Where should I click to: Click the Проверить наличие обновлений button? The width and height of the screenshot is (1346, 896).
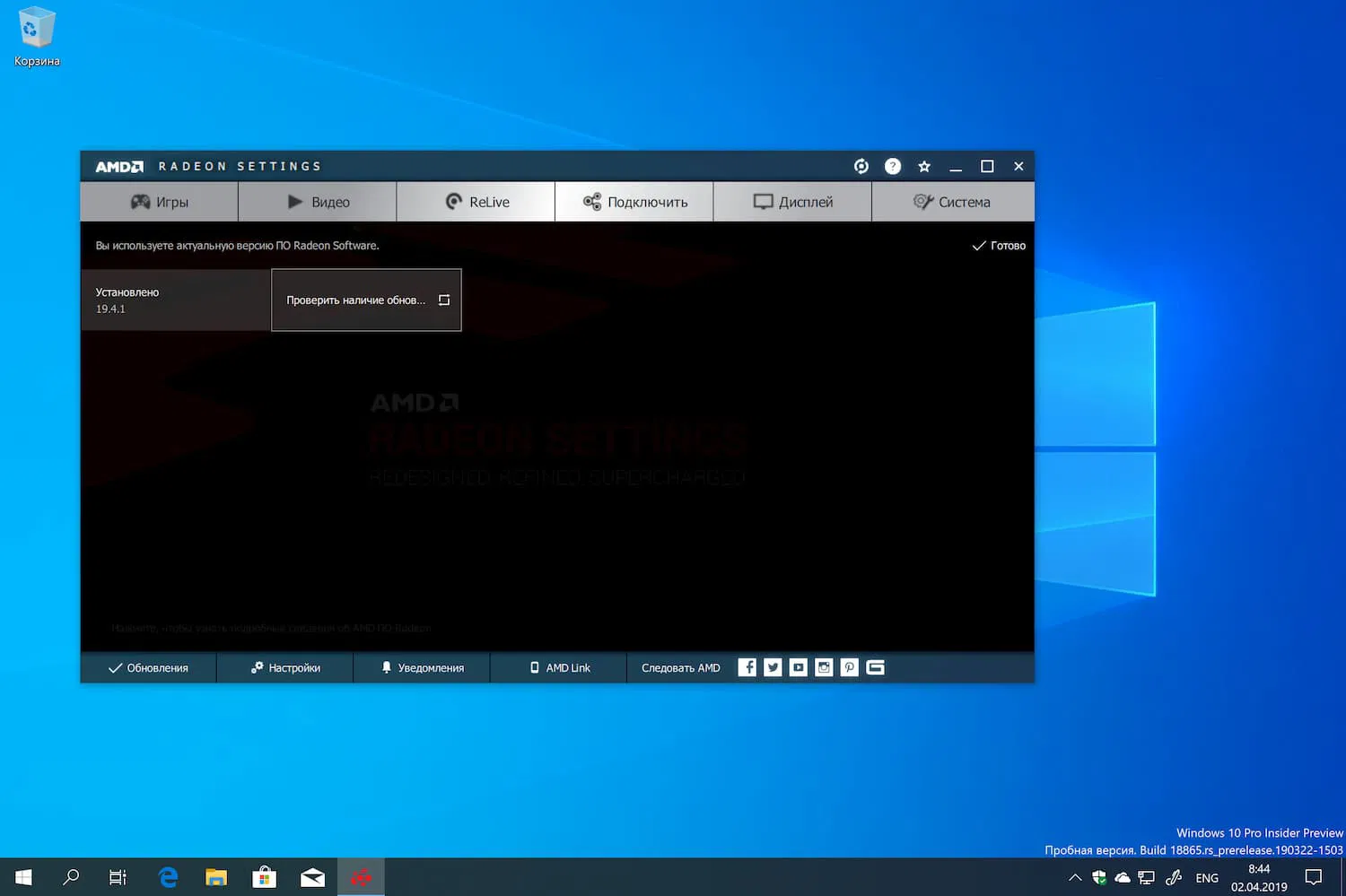click(366, 300)
